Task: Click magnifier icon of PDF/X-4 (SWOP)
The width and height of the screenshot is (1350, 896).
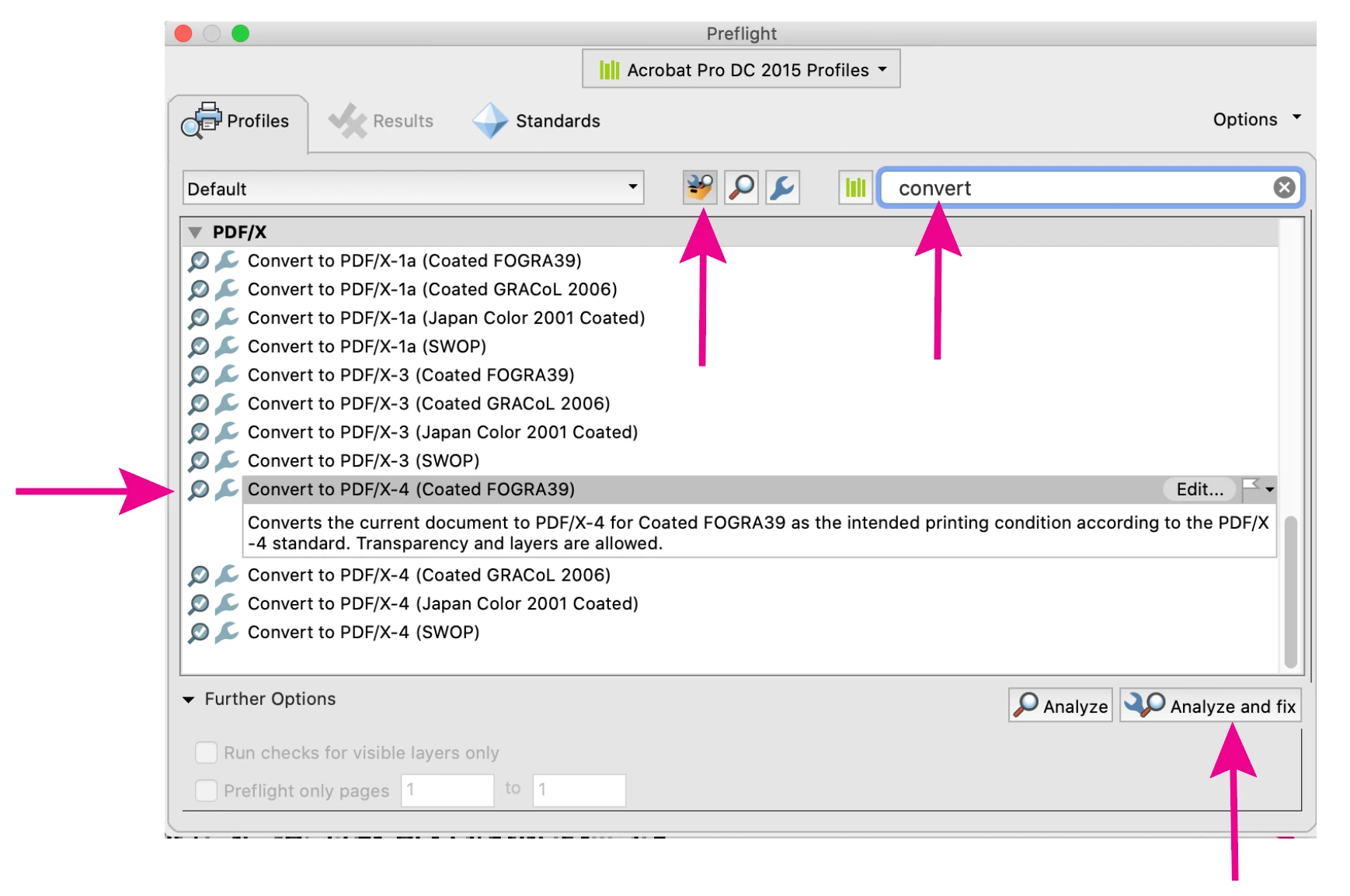Action: pos(199,634)
